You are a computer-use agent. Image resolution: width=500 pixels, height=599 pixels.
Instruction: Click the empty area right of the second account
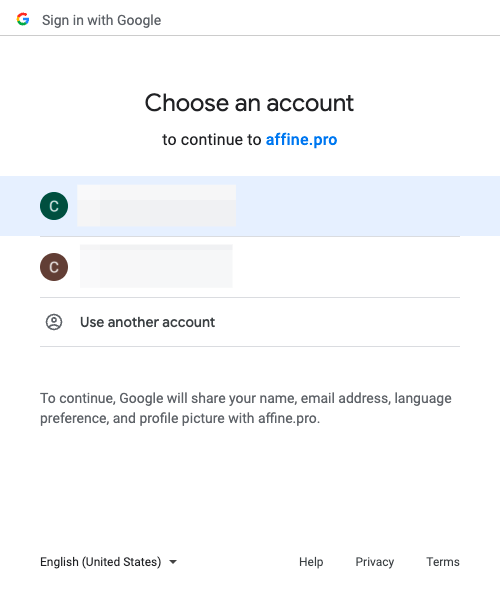[346, 267]
